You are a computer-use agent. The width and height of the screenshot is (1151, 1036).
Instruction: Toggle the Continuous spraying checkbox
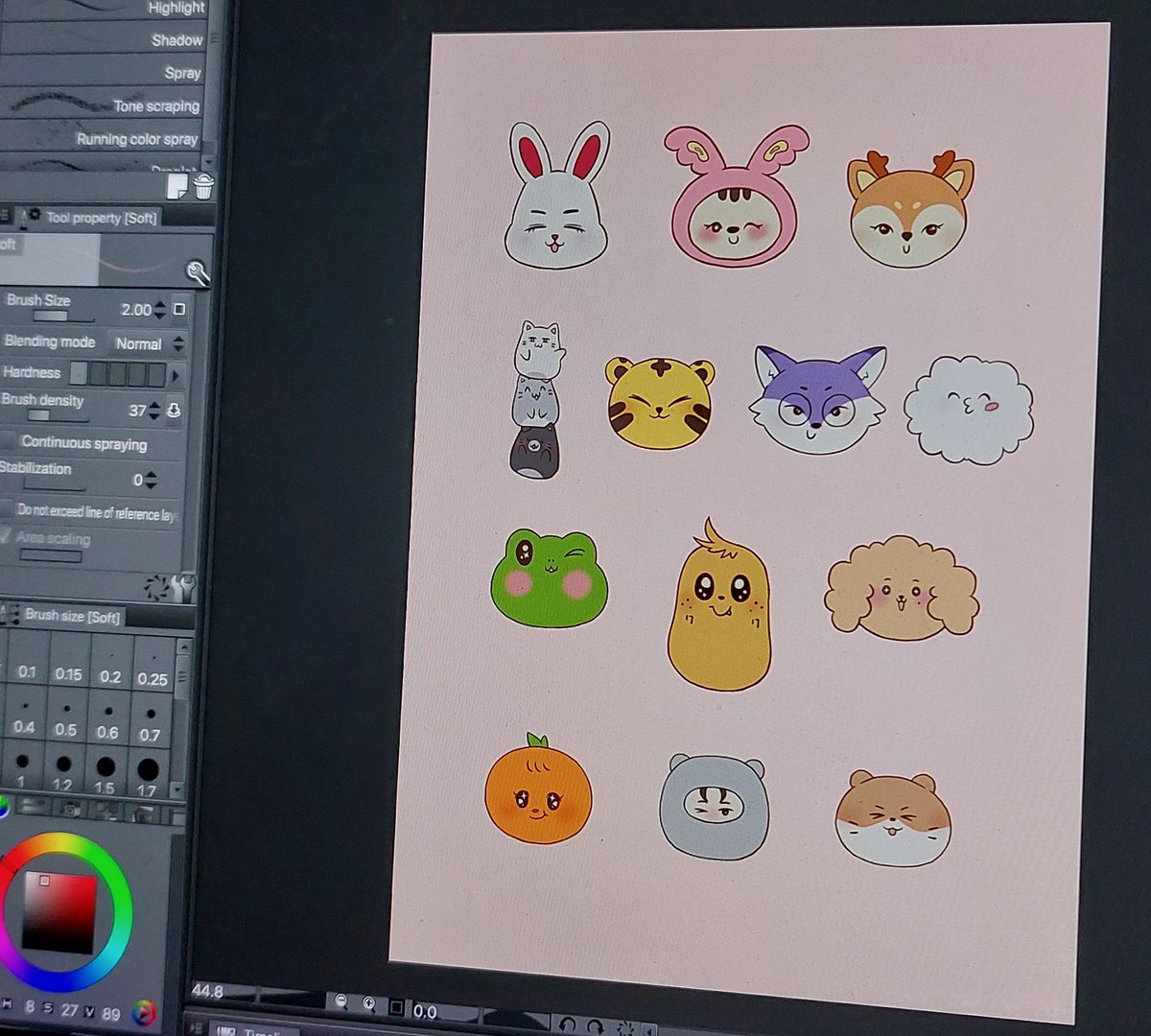pyautogui.click(x=9, y=441)
